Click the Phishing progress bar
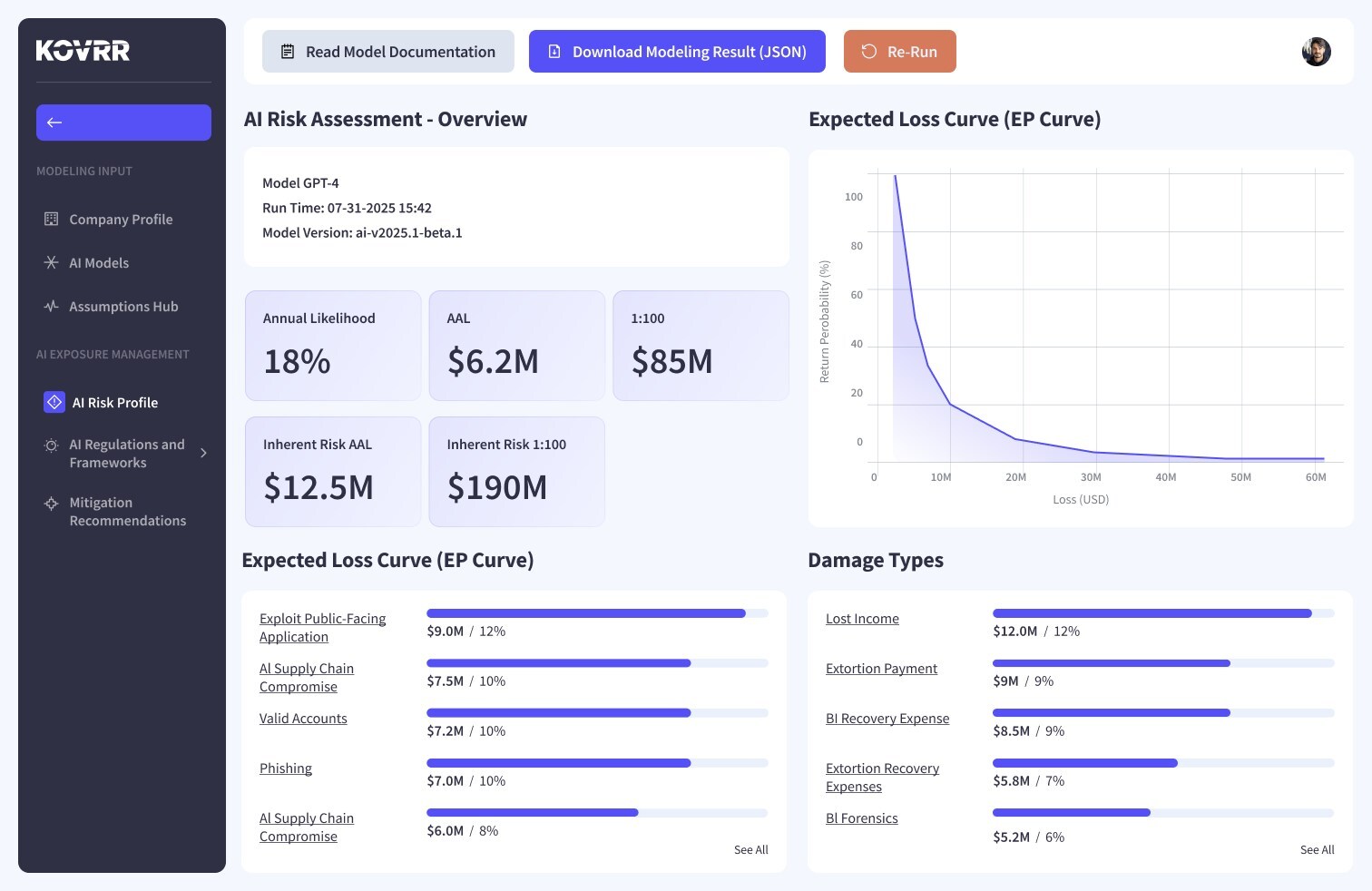This screenshot has width=1372, height=891. click(597, 763)
